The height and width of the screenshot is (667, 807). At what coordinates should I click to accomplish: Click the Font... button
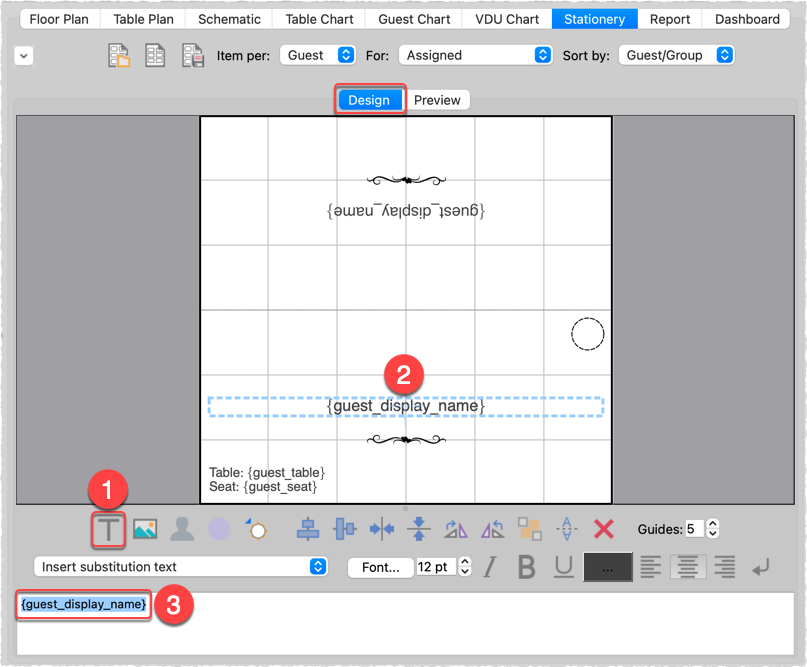tap(381, 567)
